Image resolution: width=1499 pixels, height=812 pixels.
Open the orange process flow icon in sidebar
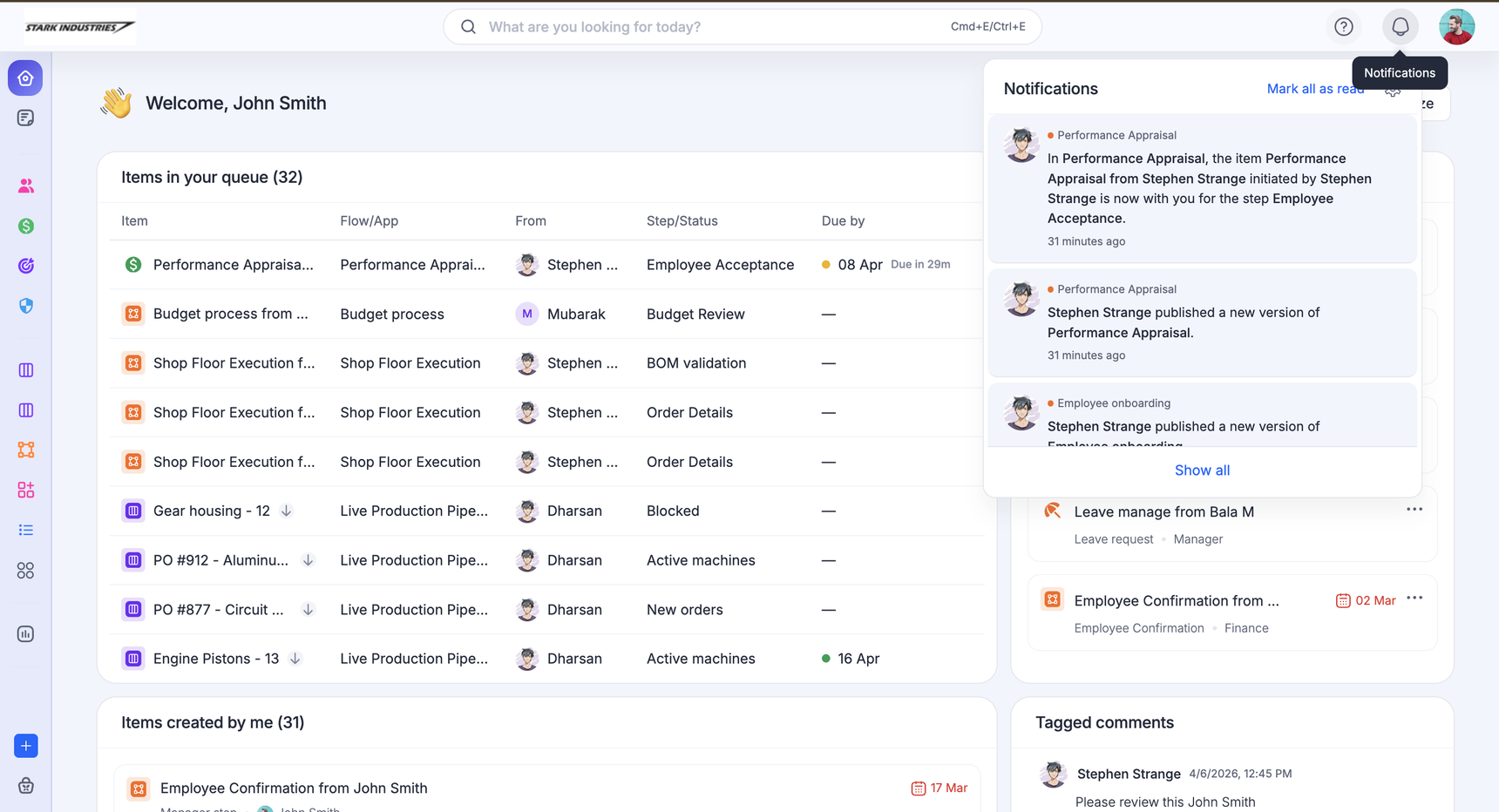tap(26, 450)
